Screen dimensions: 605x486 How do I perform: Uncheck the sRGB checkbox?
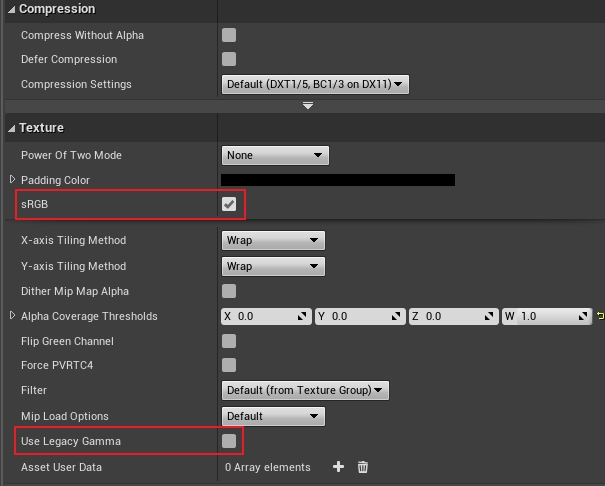pos(229,204)
